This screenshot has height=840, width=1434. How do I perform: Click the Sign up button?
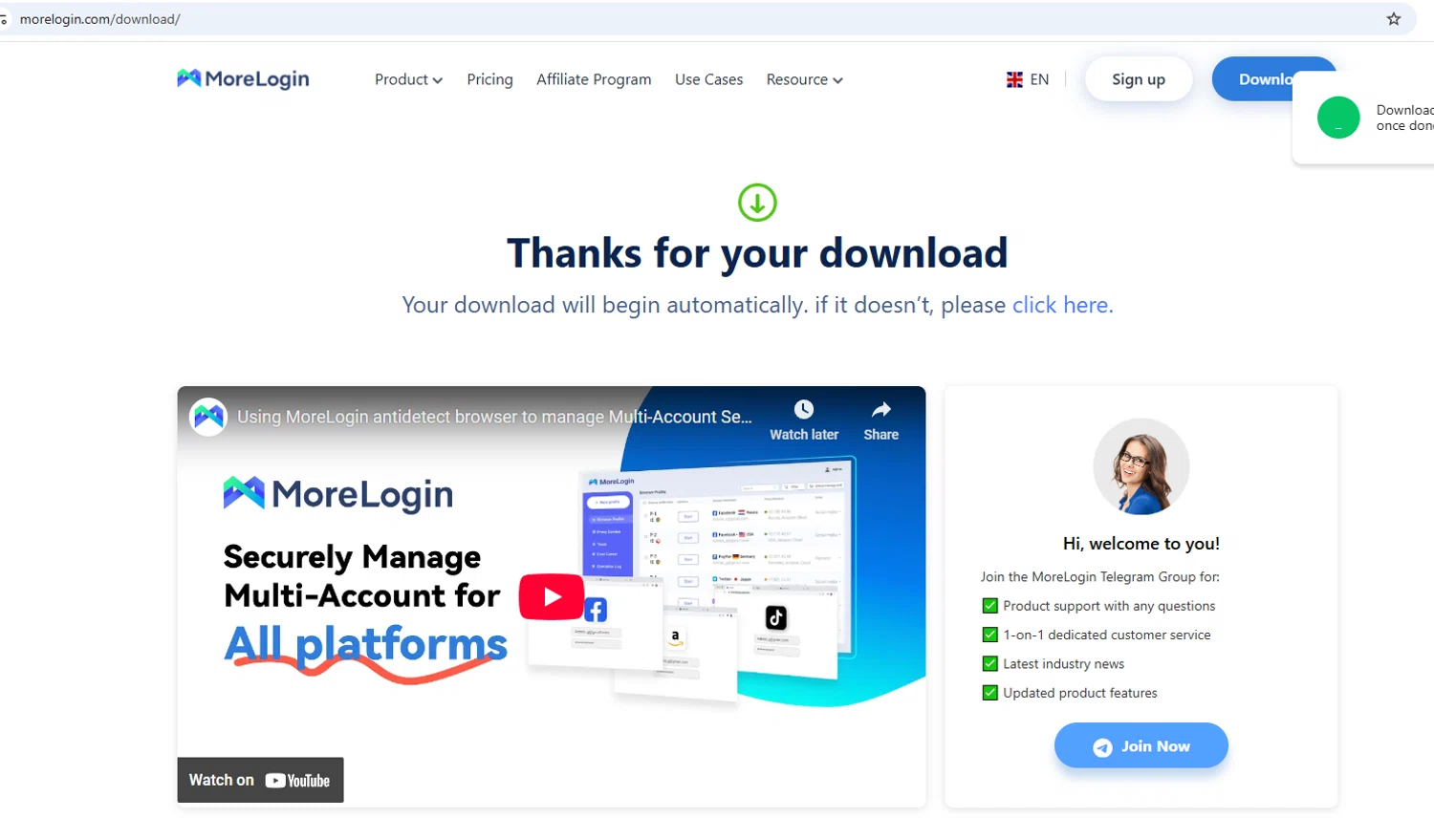pos(1139,79)
